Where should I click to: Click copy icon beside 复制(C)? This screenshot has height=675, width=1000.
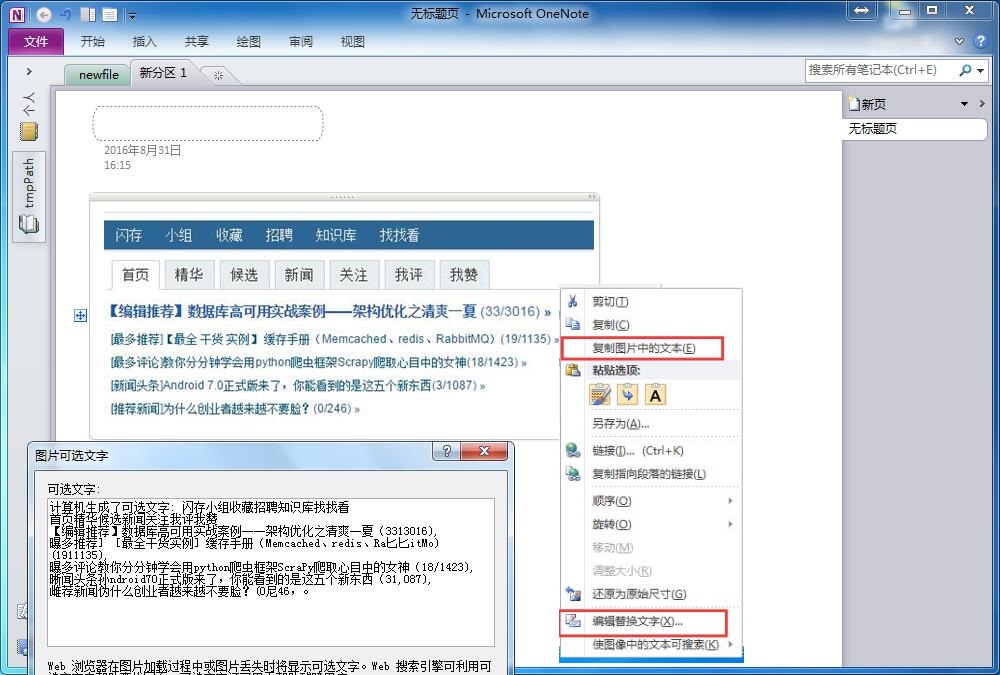(573, 324)
